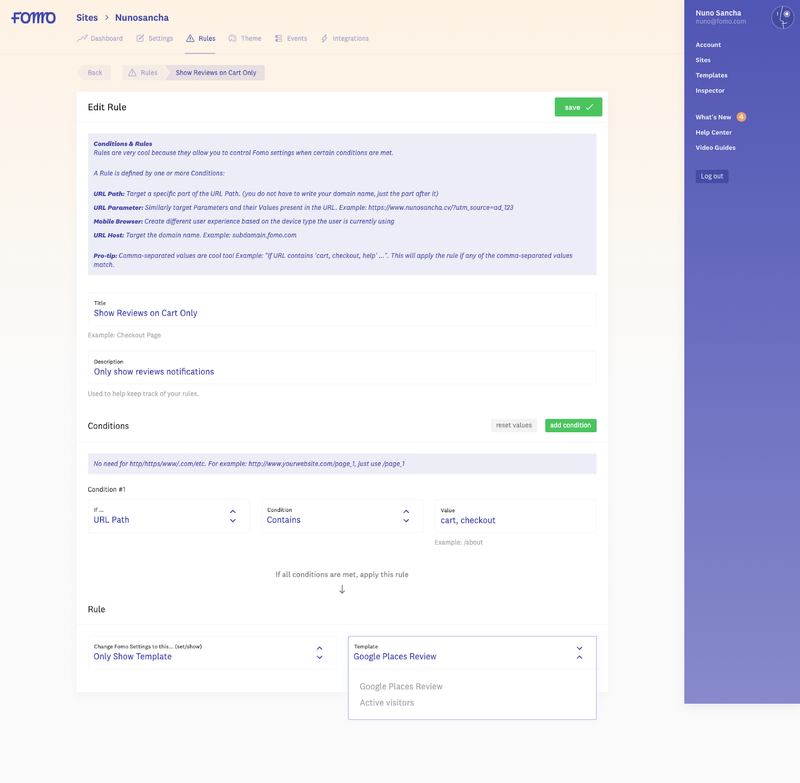Click add condition button

click(x=570, y=425)
